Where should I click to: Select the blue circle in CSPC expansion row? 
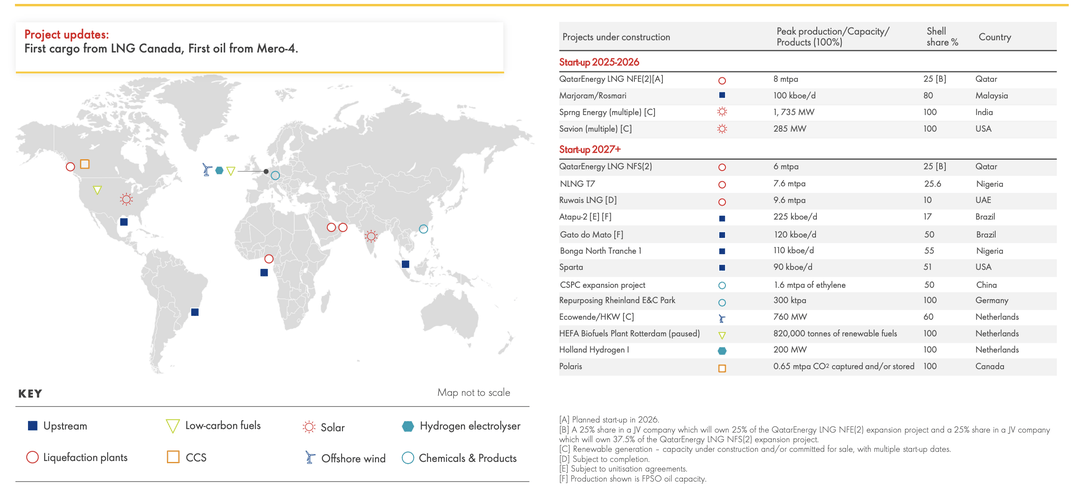(x=722, y=285)
